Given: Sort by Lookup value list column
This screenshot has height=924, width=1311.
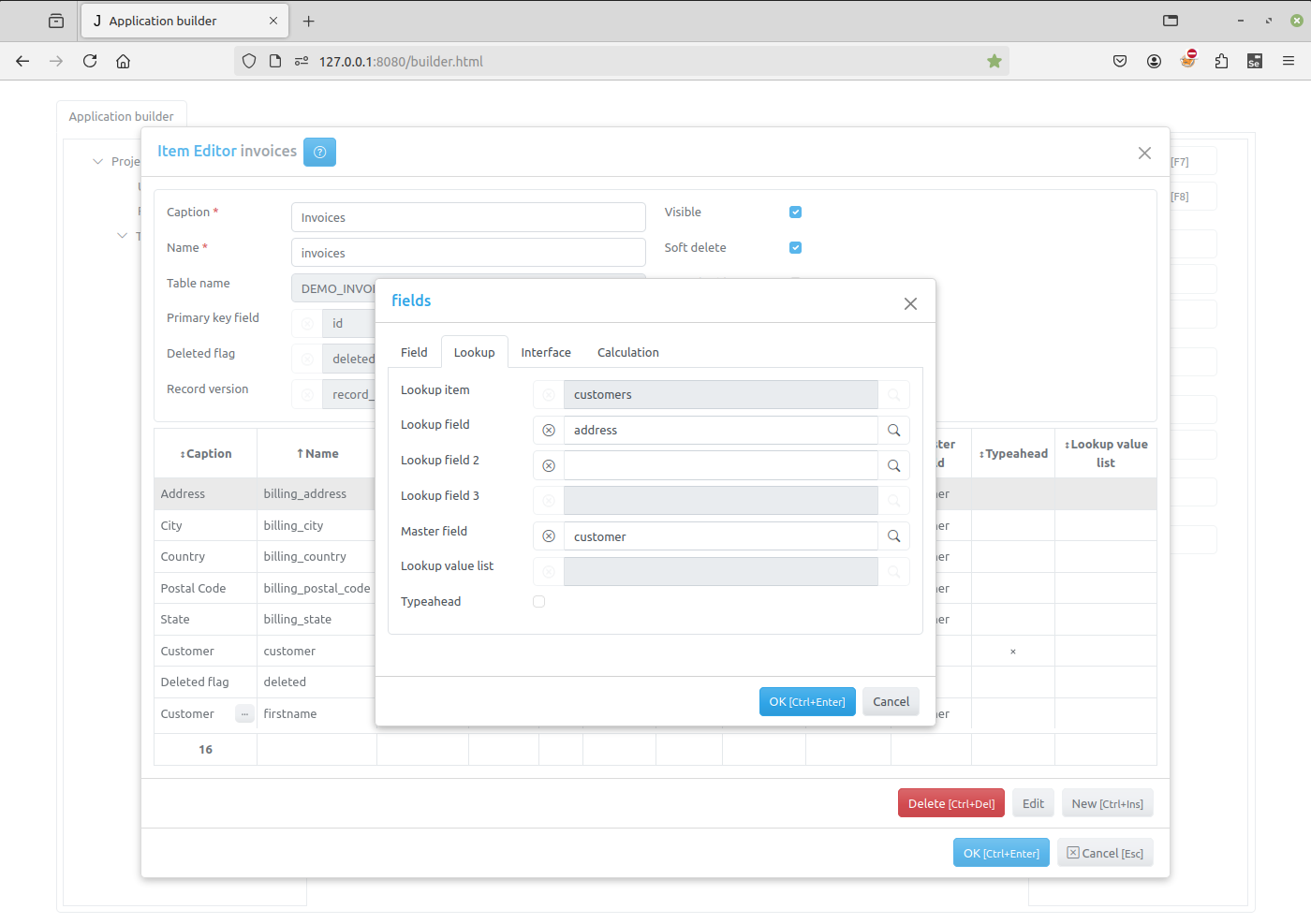Looking at the screenshot, I should coord(1105,454).
